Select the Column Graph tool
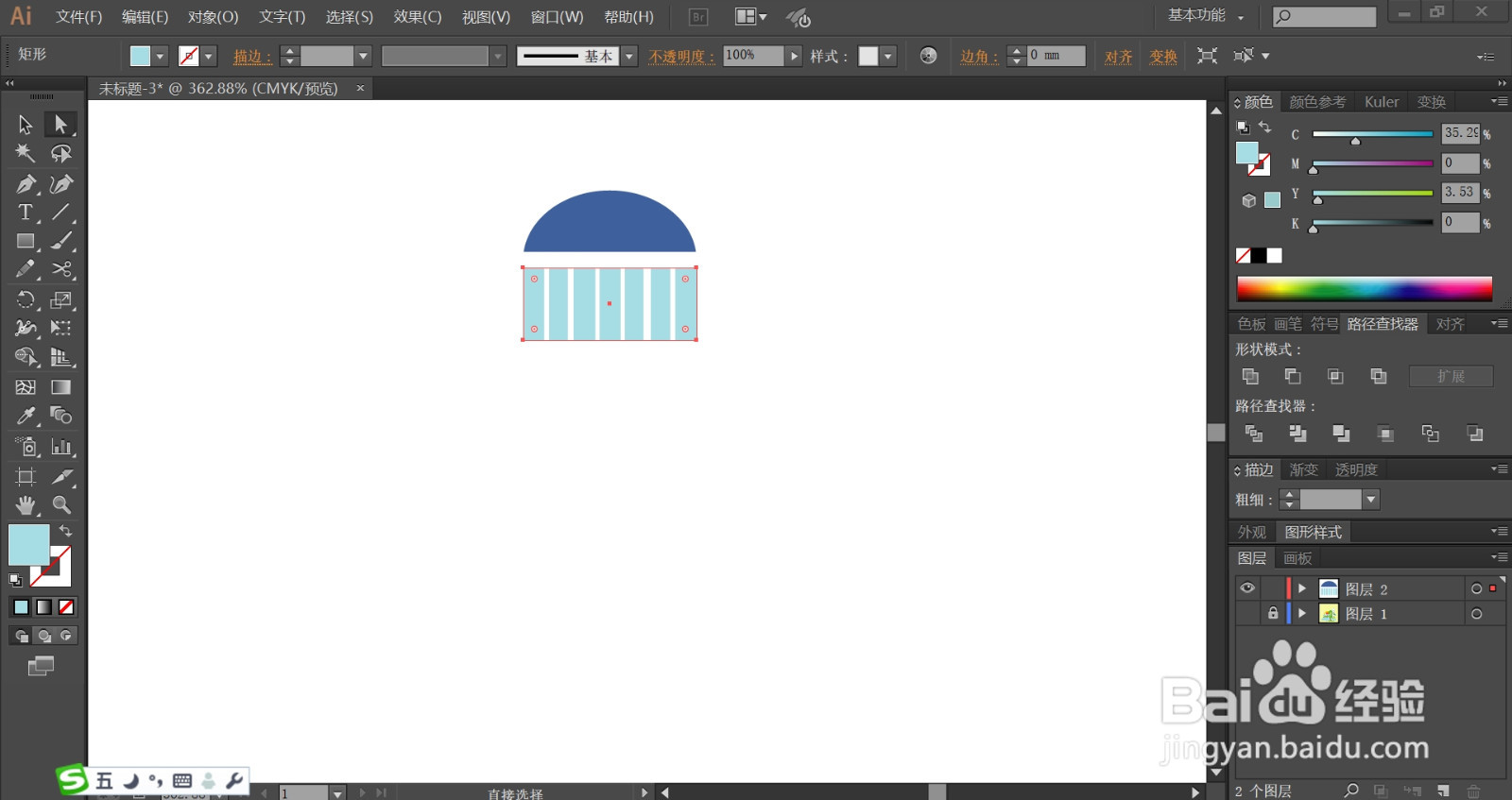The width and height of the screenshot is (1512, 800). pyautogui.click(x=60, y=447)
